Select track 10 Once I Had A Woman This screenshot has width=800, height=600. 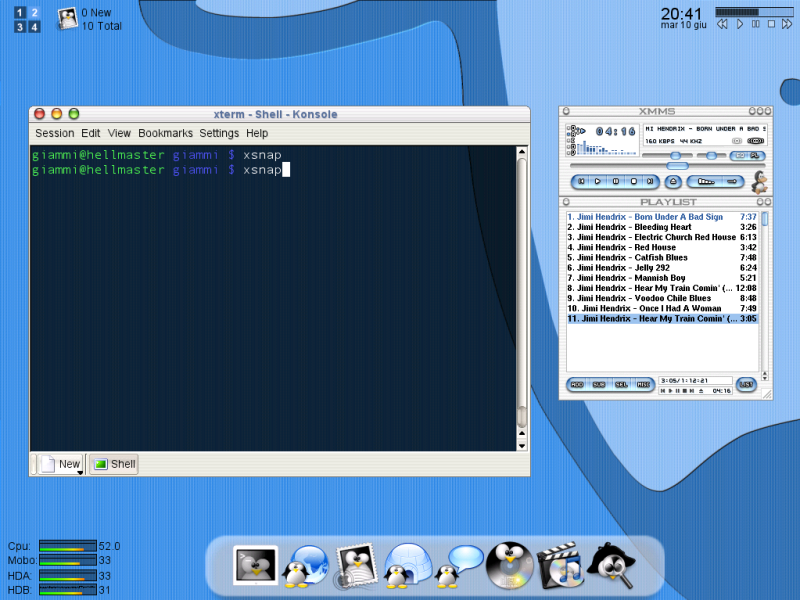[x=662, y=309]
